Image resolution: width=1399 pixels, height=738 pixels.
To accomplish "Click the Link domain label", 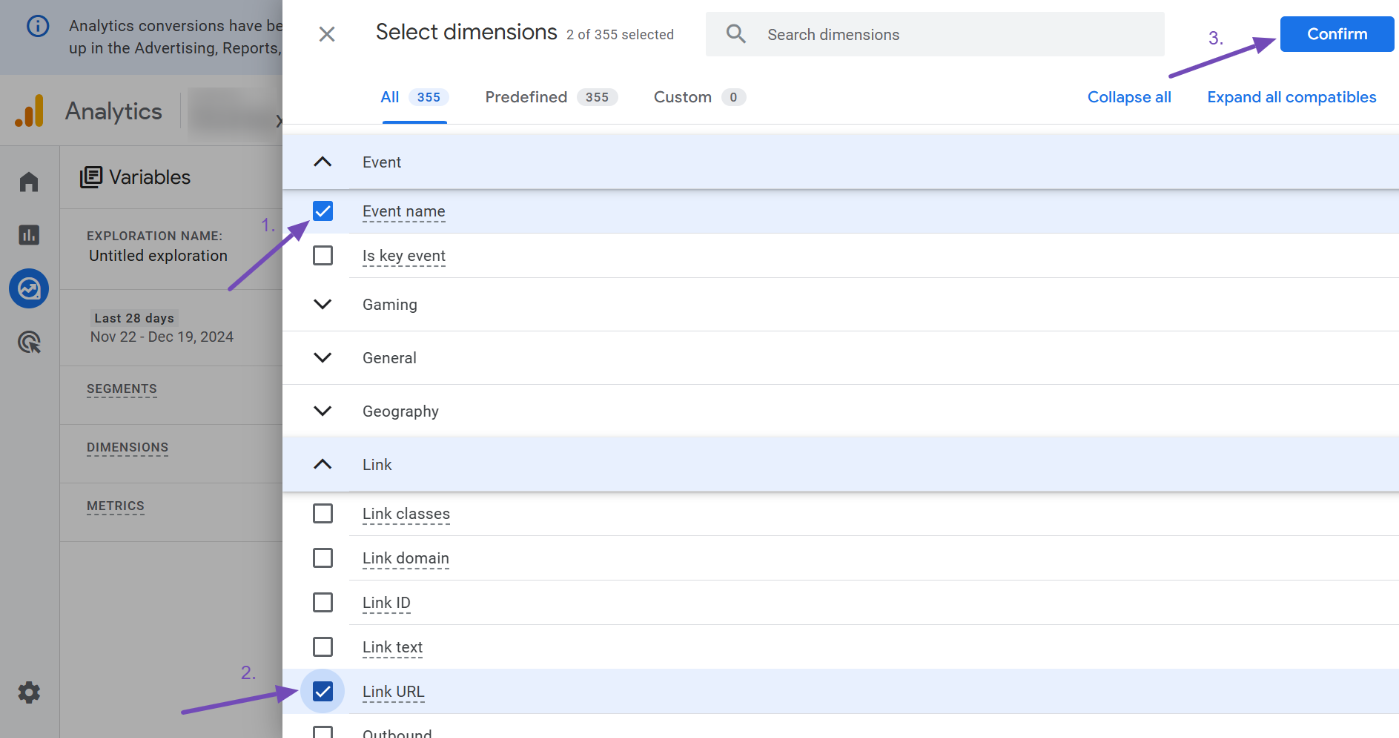I will pos(405,558).
